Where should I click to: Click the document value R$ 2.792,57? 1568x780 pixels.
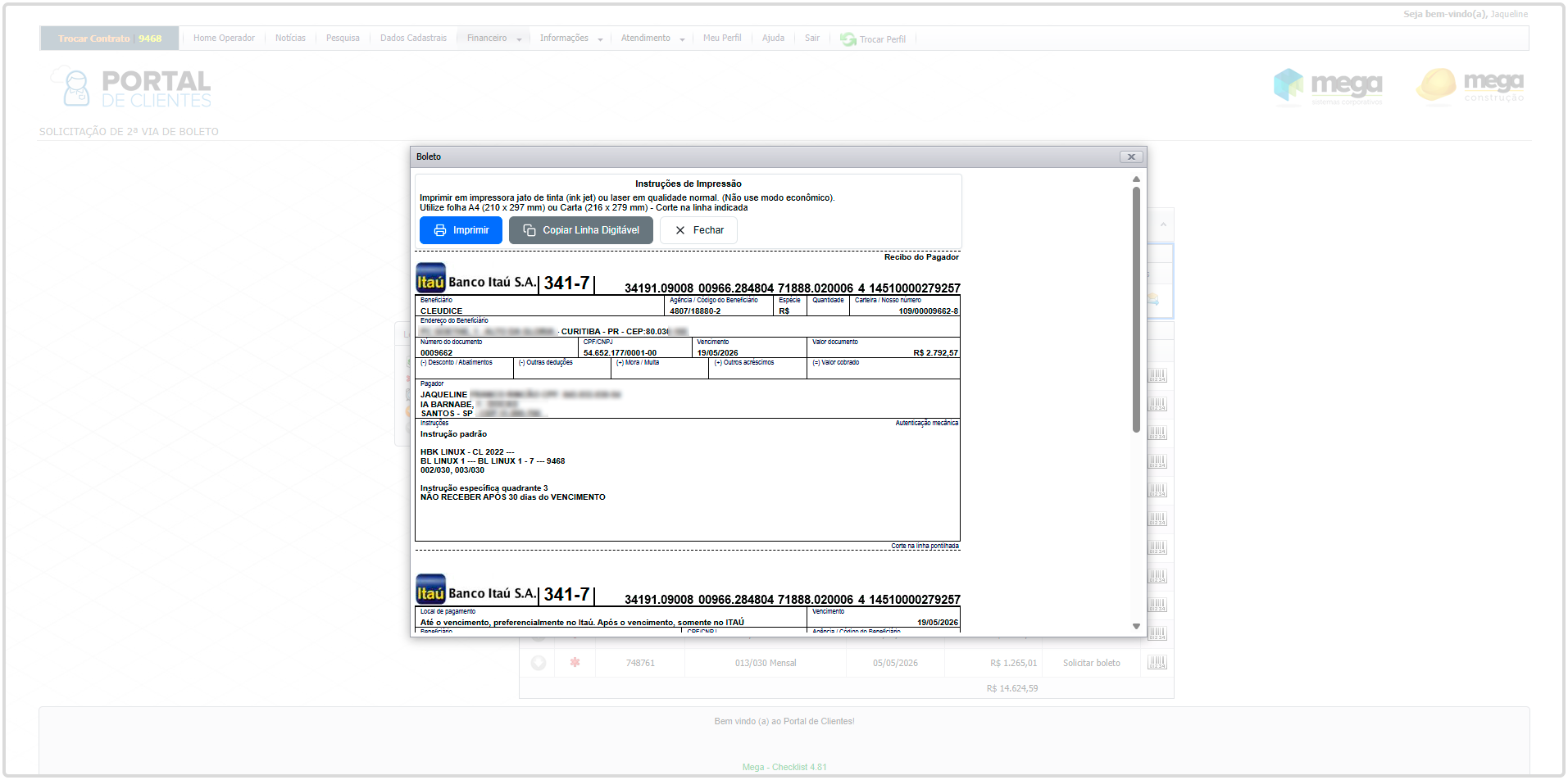point(935,353)
